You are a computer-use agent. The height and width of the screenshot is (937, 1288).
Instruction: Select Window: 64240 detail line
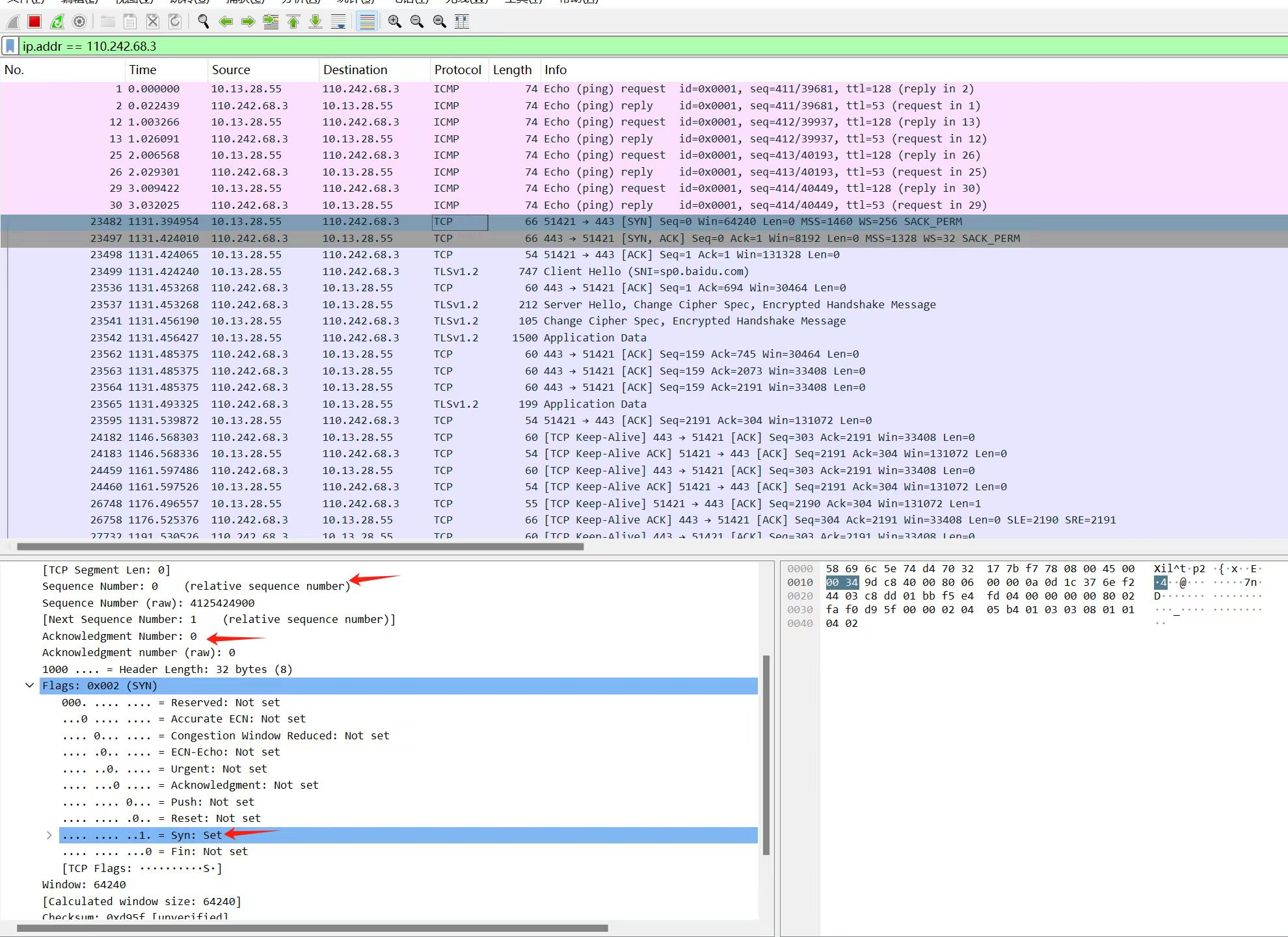(84, 884)
